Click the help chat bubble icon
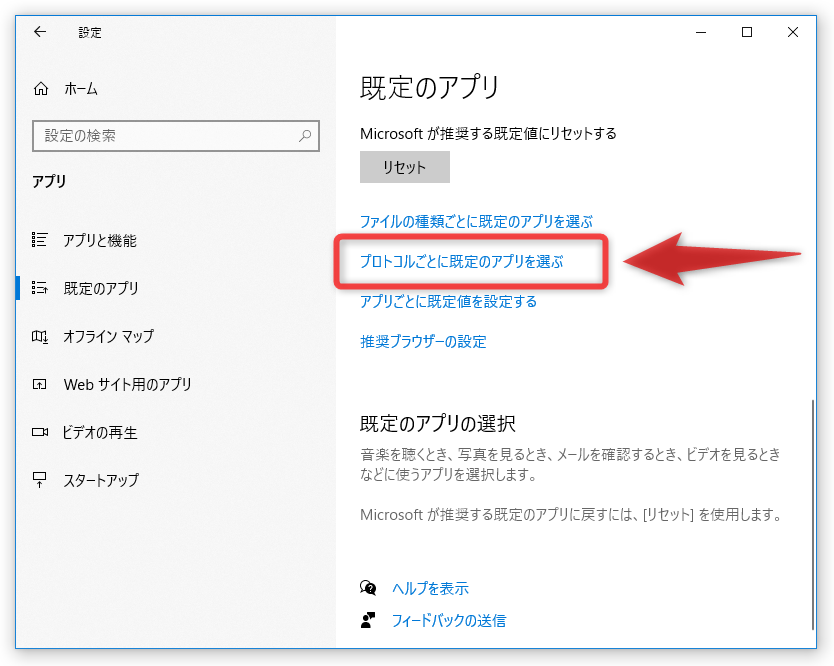834x666 pixels. 368,588
